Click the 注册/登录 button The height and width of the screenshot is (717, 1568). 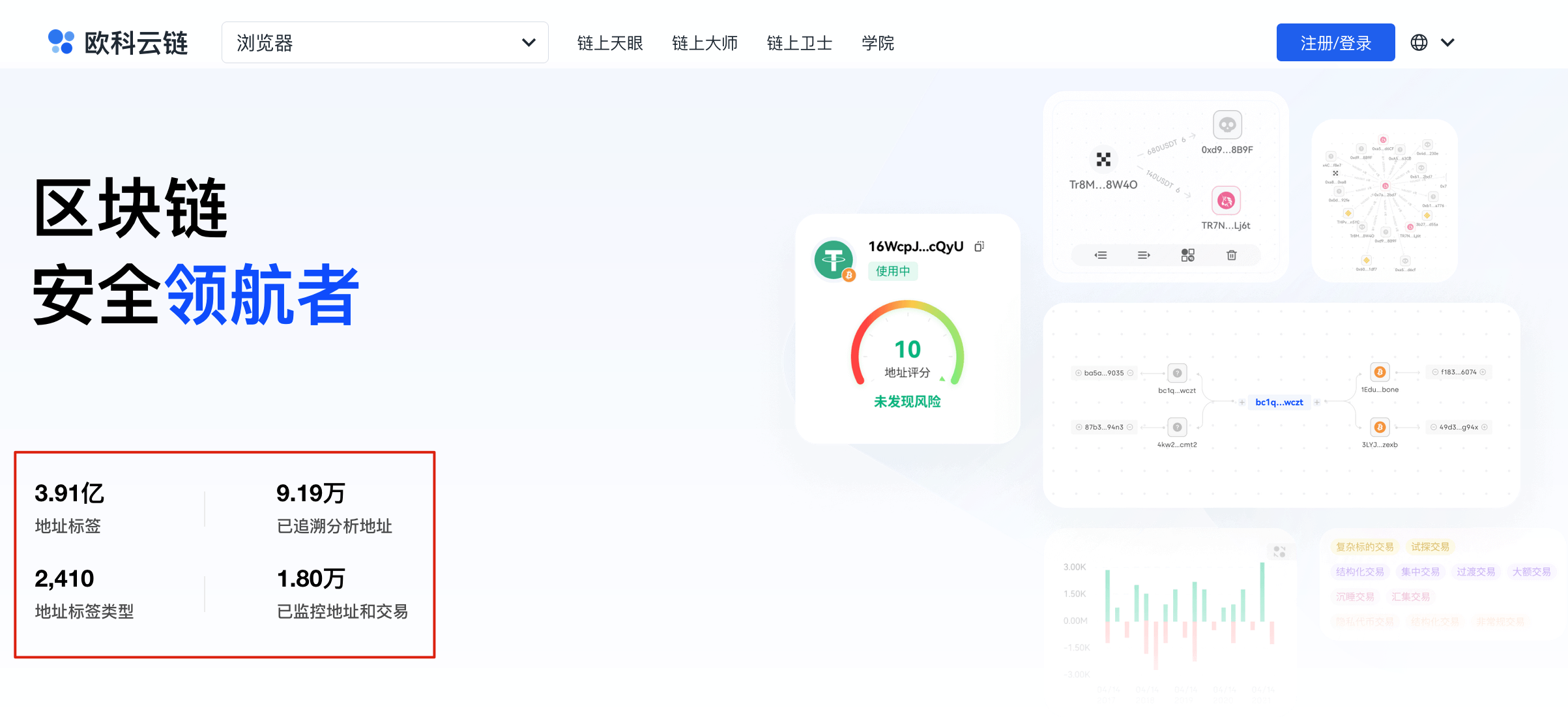tap(1335, 43)
